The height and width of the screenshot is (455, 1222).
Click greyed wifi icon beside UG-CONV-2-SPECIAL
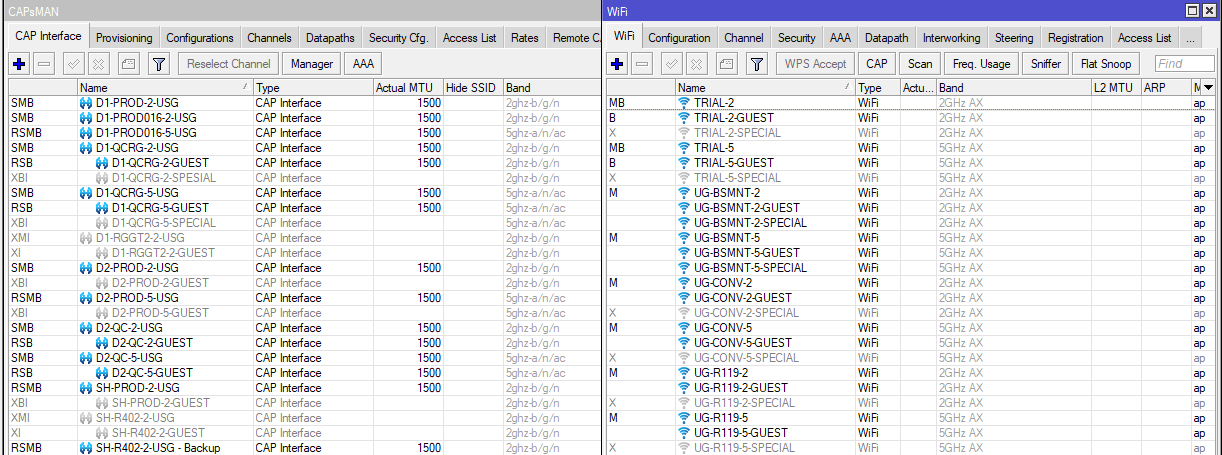point(684,313)
